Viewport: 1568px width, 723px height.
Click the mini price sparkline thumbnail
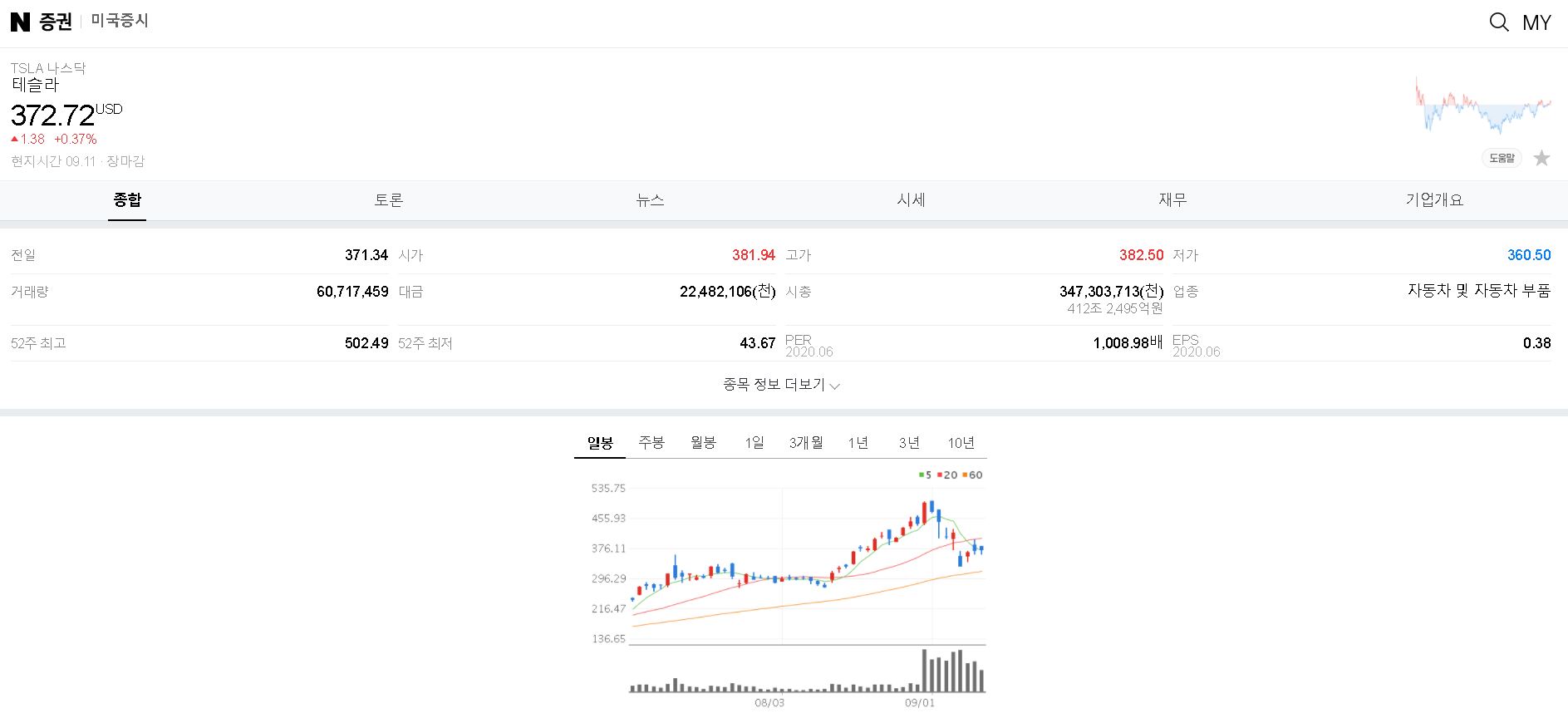click(1483, 106)
